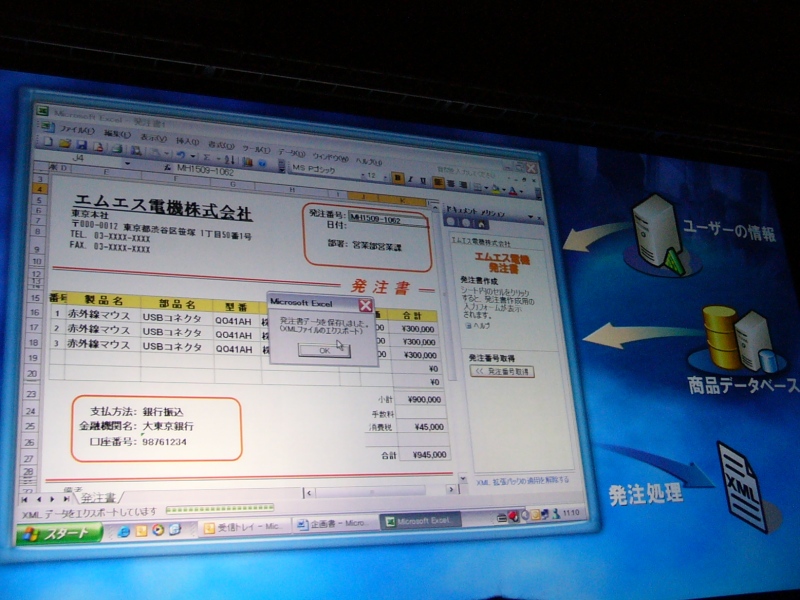Click the Font Color letter A icon

click(513, 191)
